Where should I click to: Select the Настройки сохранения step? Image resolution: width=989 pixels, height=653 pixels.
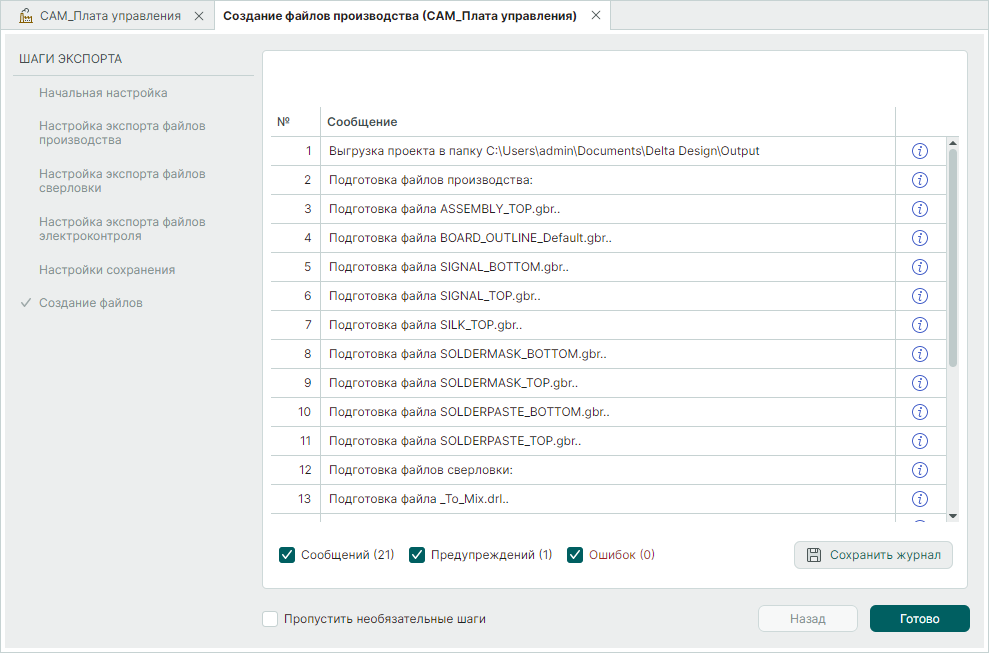pyautogui.click(x=107, y=270)
